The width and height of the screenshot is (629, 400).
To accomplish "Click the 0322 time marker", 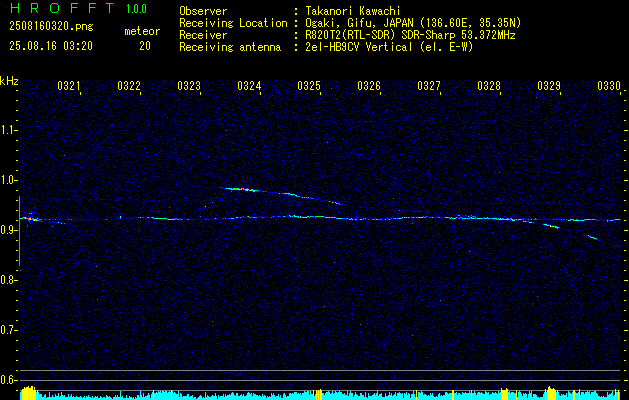I will coord(129,85).
